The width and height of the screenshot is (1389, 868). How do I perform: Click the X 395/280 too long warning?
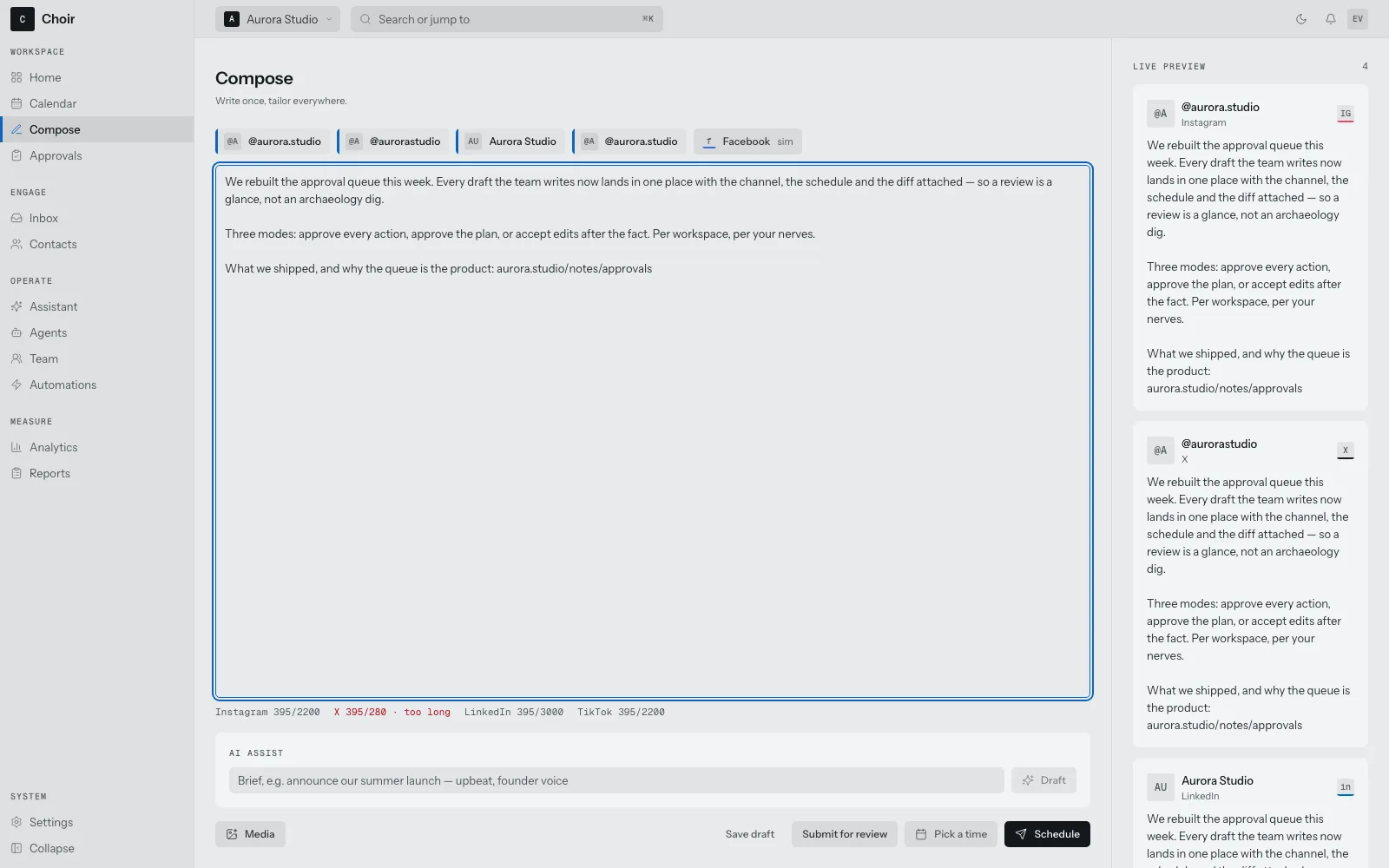(392, 713)
